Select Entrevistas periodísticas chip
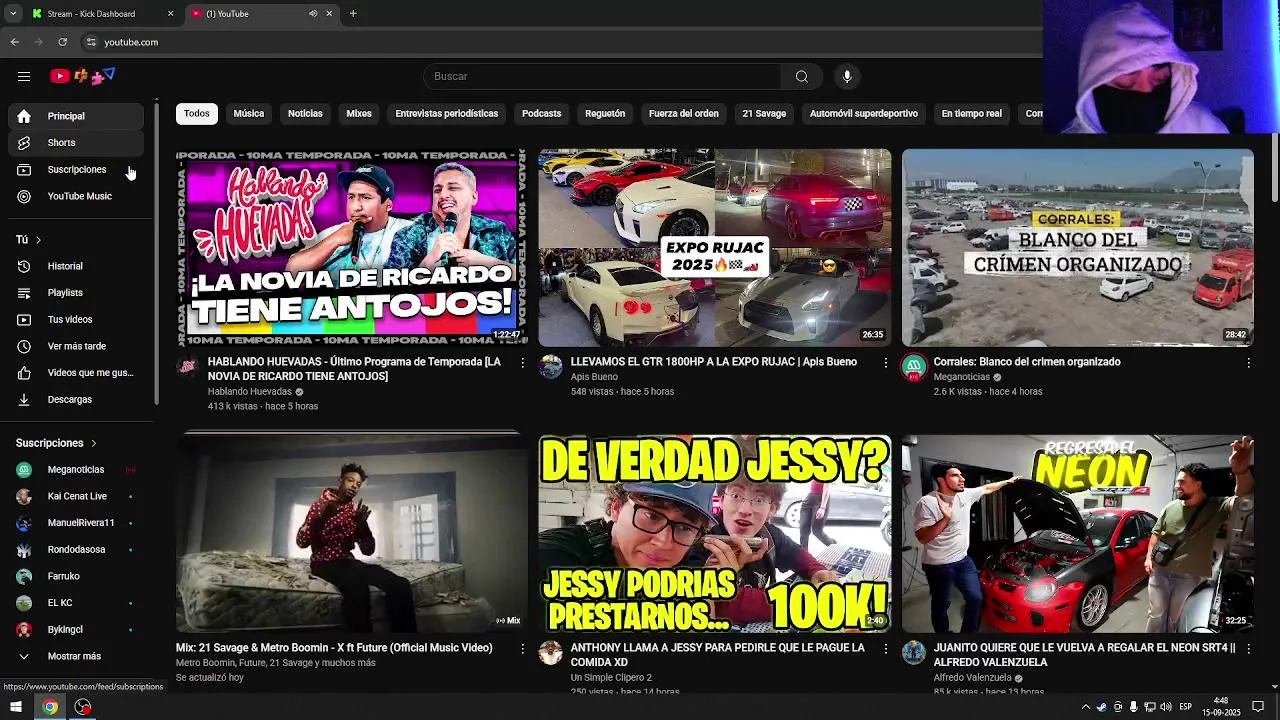Screen dimensions: 1280x720 (x=446, y=114)
